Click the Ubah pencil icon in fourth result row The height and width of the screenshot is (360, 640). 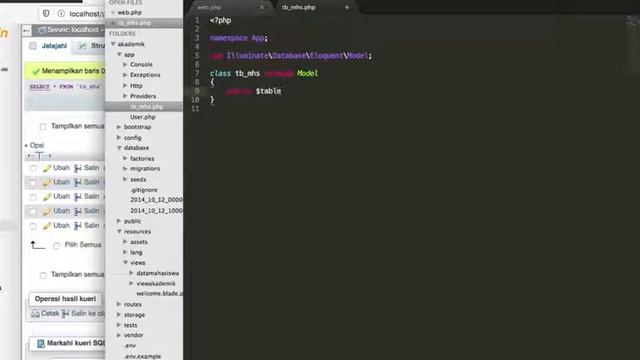tap(47, 211)
